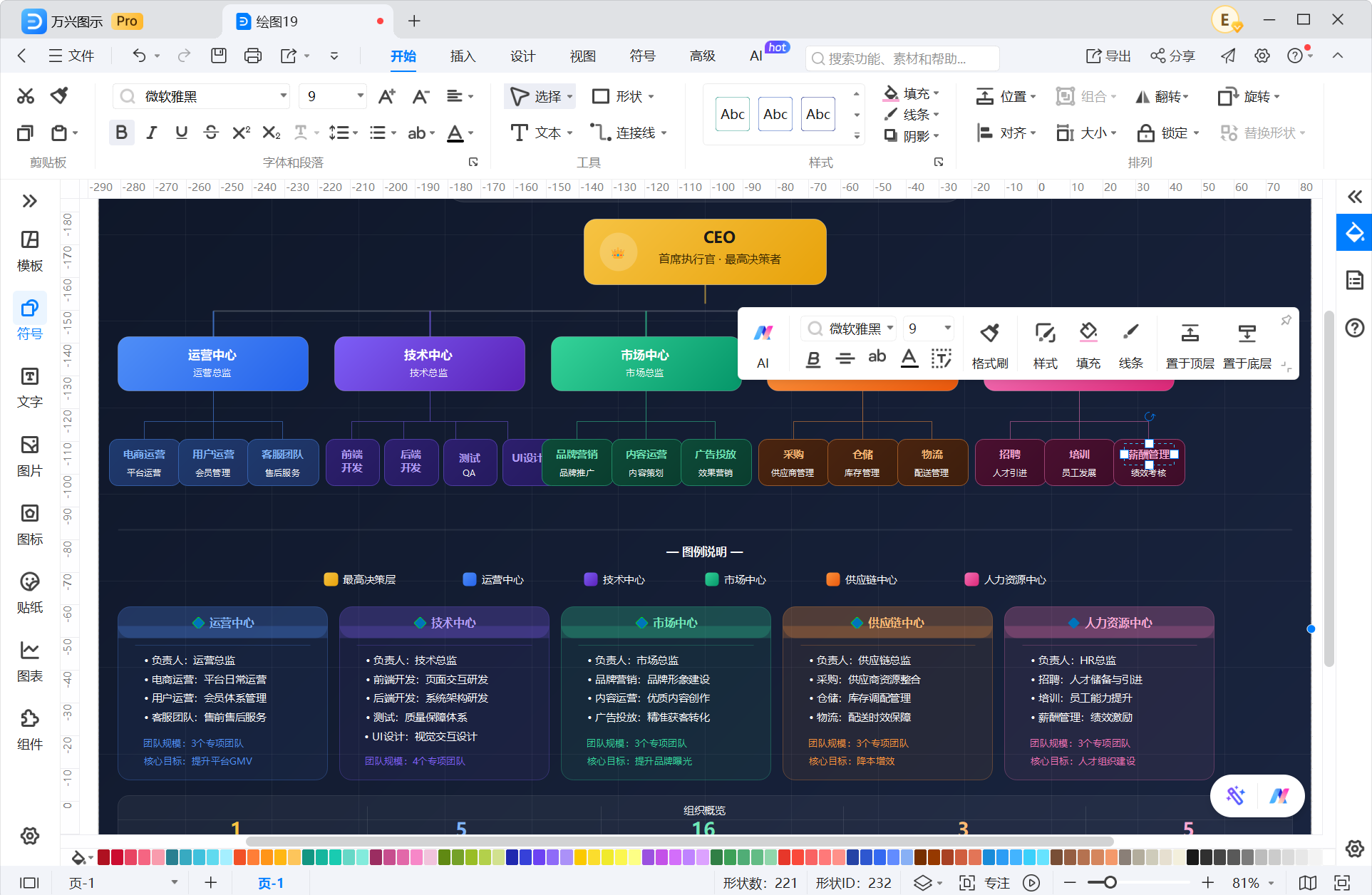Open the Components panel in the left sidebar
1372x895 pixels.
coord(30,730)
